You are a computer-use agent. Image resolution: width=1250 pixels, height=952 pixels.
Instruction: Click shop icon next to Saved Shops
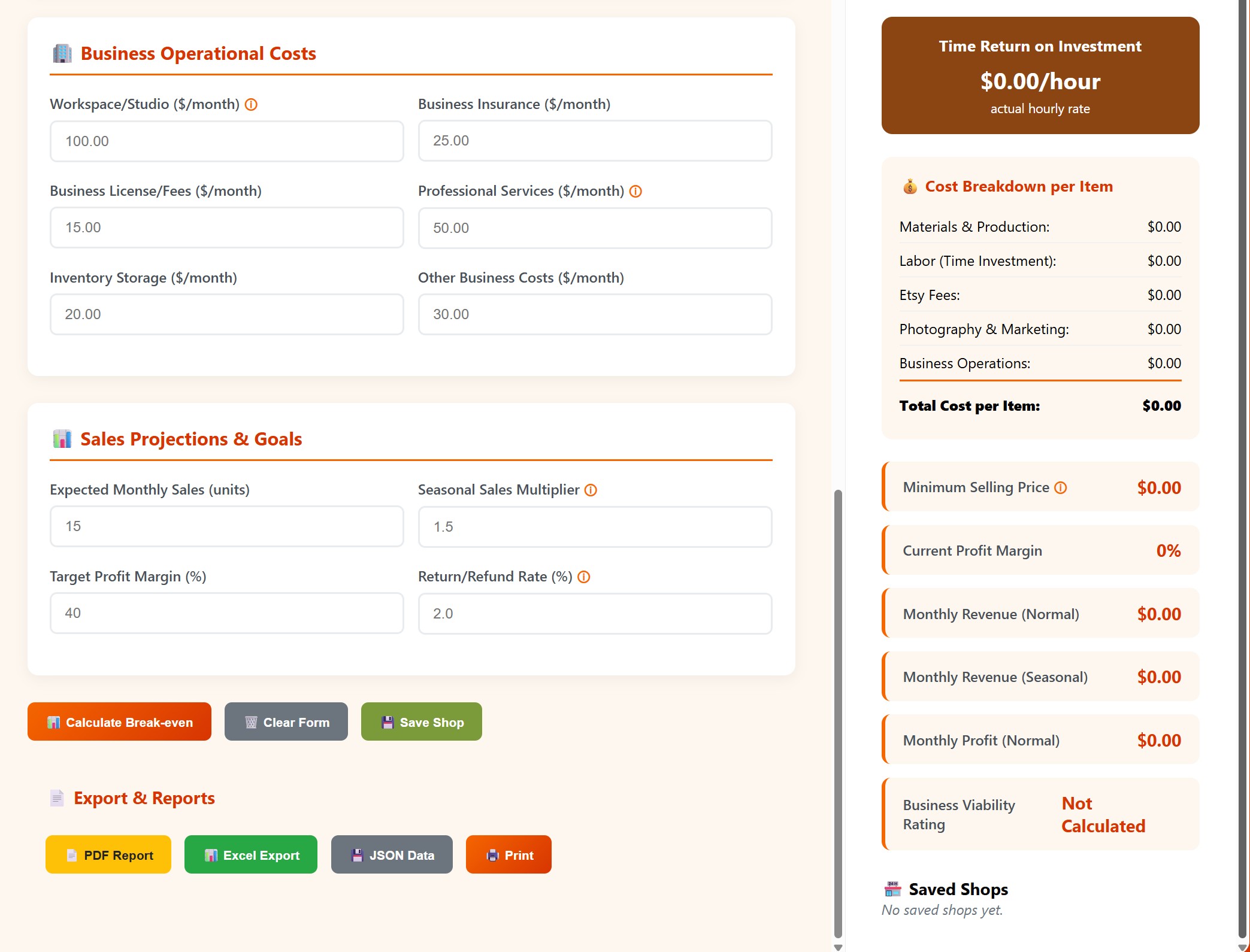[892, 889]
